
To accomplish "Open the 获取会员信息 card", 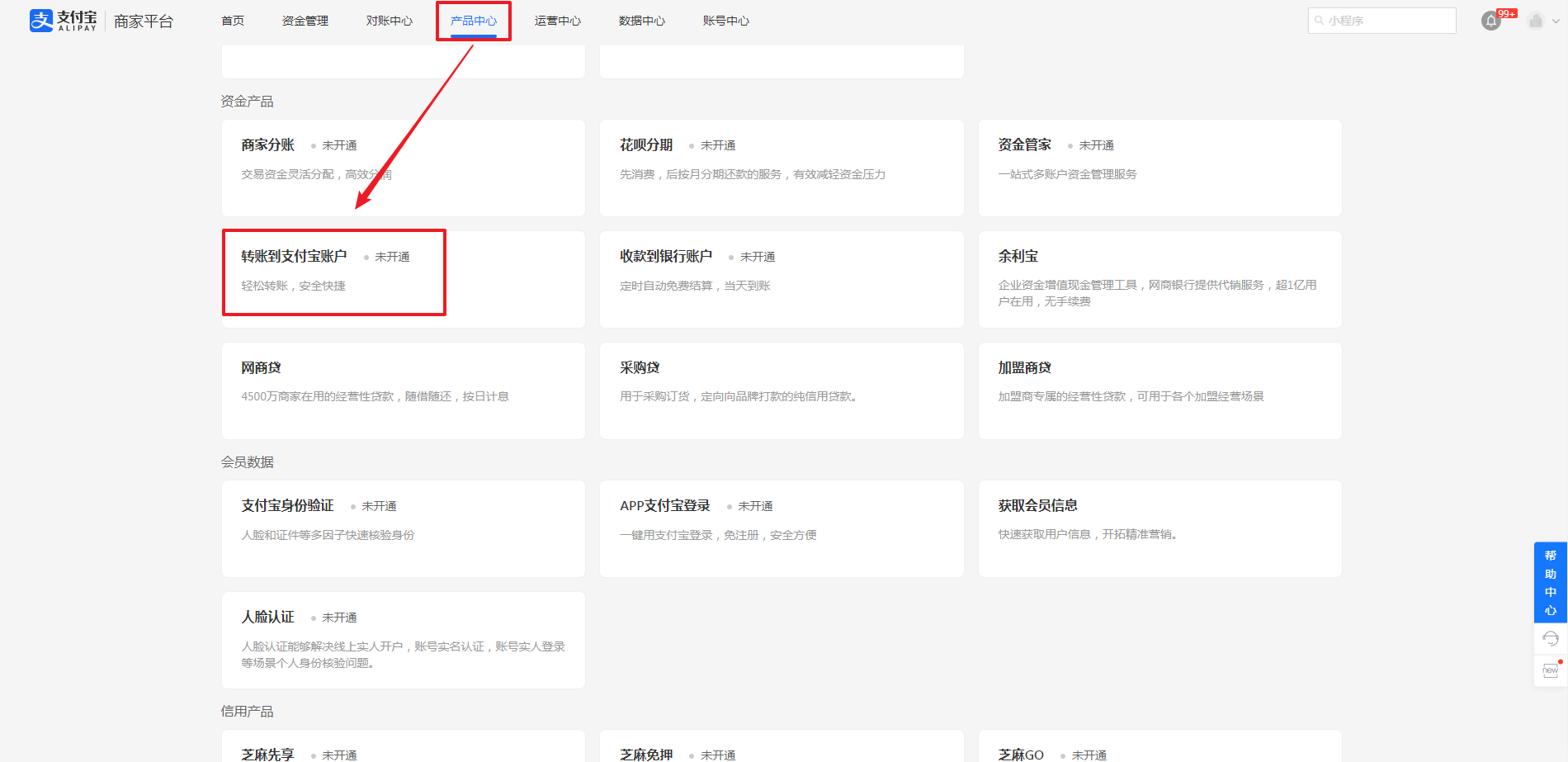I will coord(1160,529).
